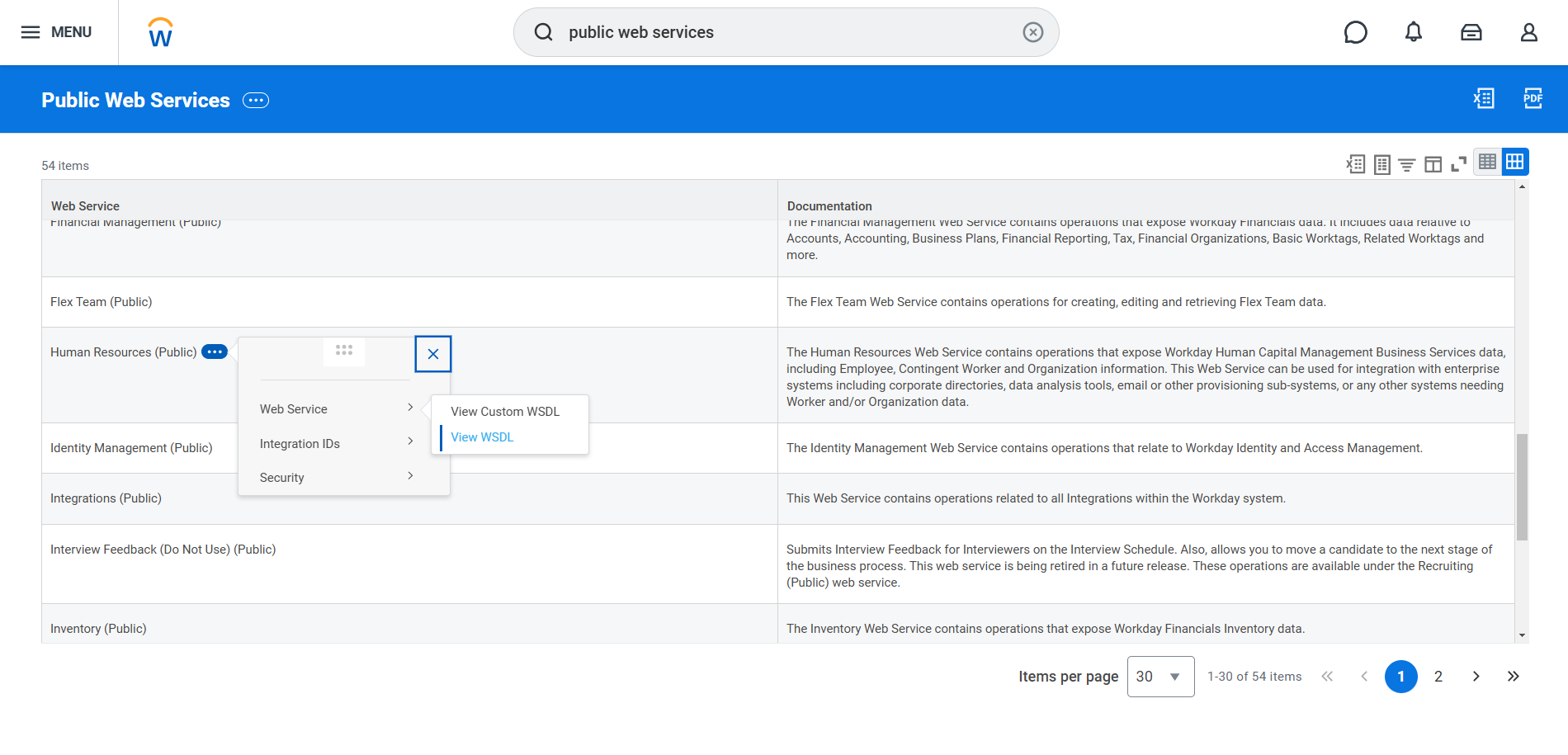This screenshot has height=755, width=1568.
Task: Select page 1 in pagination
Action: point(1401,677)
